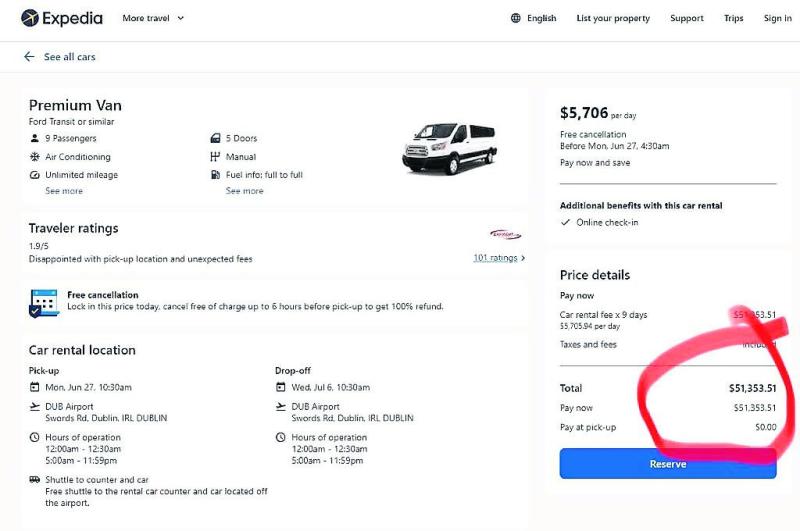Screen dimensions: 800x531
Task: Click the back arrow beside See all cars
Action: click(x=29, y=57)
